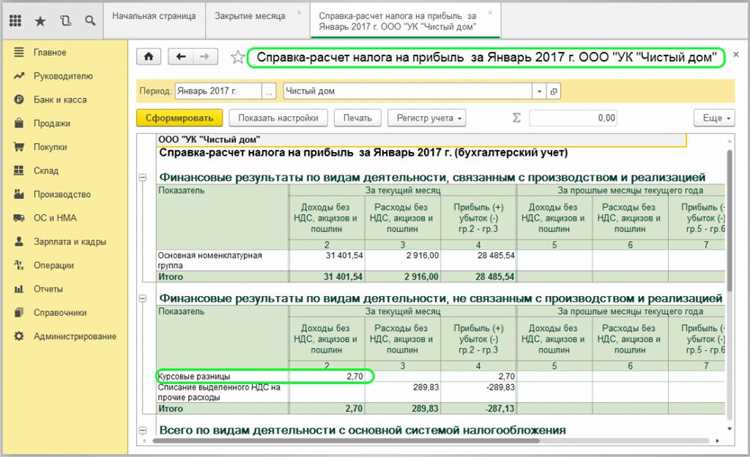
Task: Open the organization Чистый дом dropdown arrow
Action: [x=540, y=91]
